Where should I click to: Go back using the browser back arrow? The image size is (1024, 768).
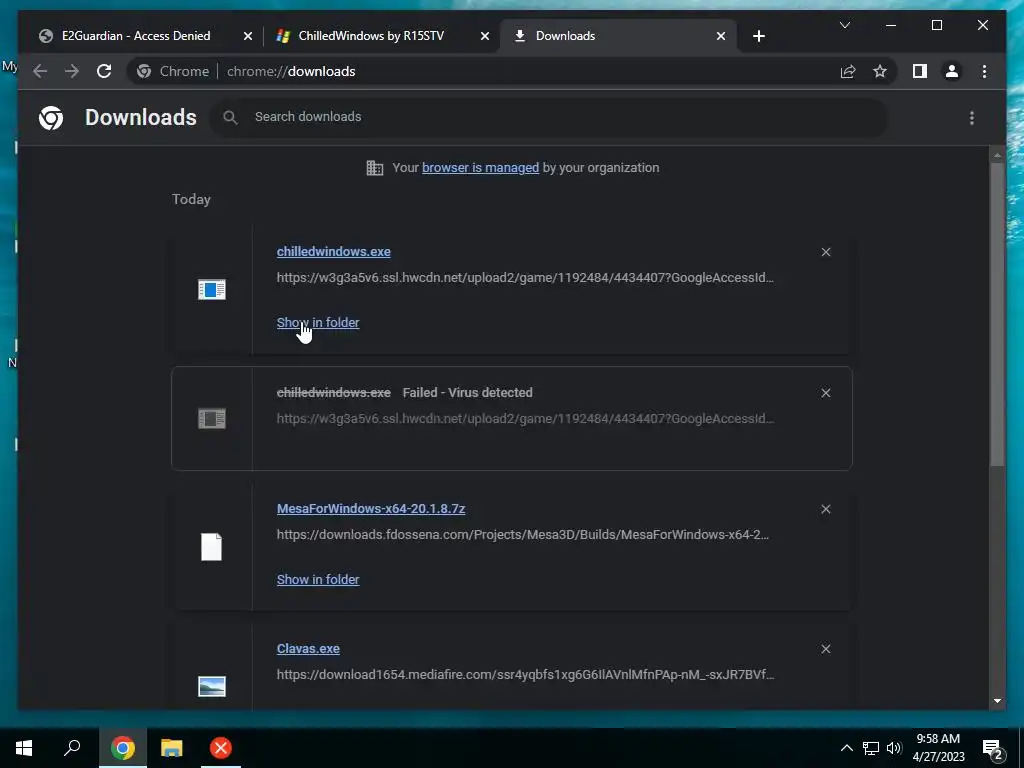pos(40,71)
